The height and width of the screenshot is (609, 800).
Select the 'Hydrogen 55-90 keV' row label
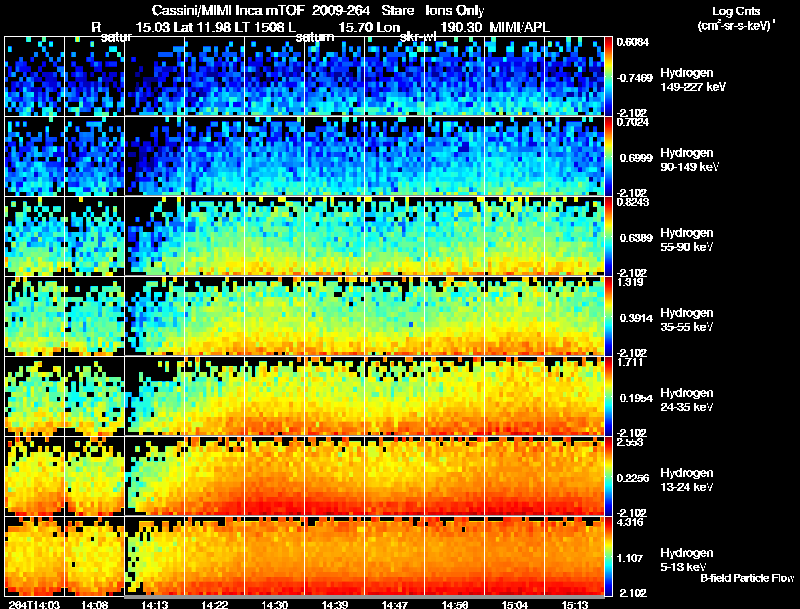click(687, 240)
